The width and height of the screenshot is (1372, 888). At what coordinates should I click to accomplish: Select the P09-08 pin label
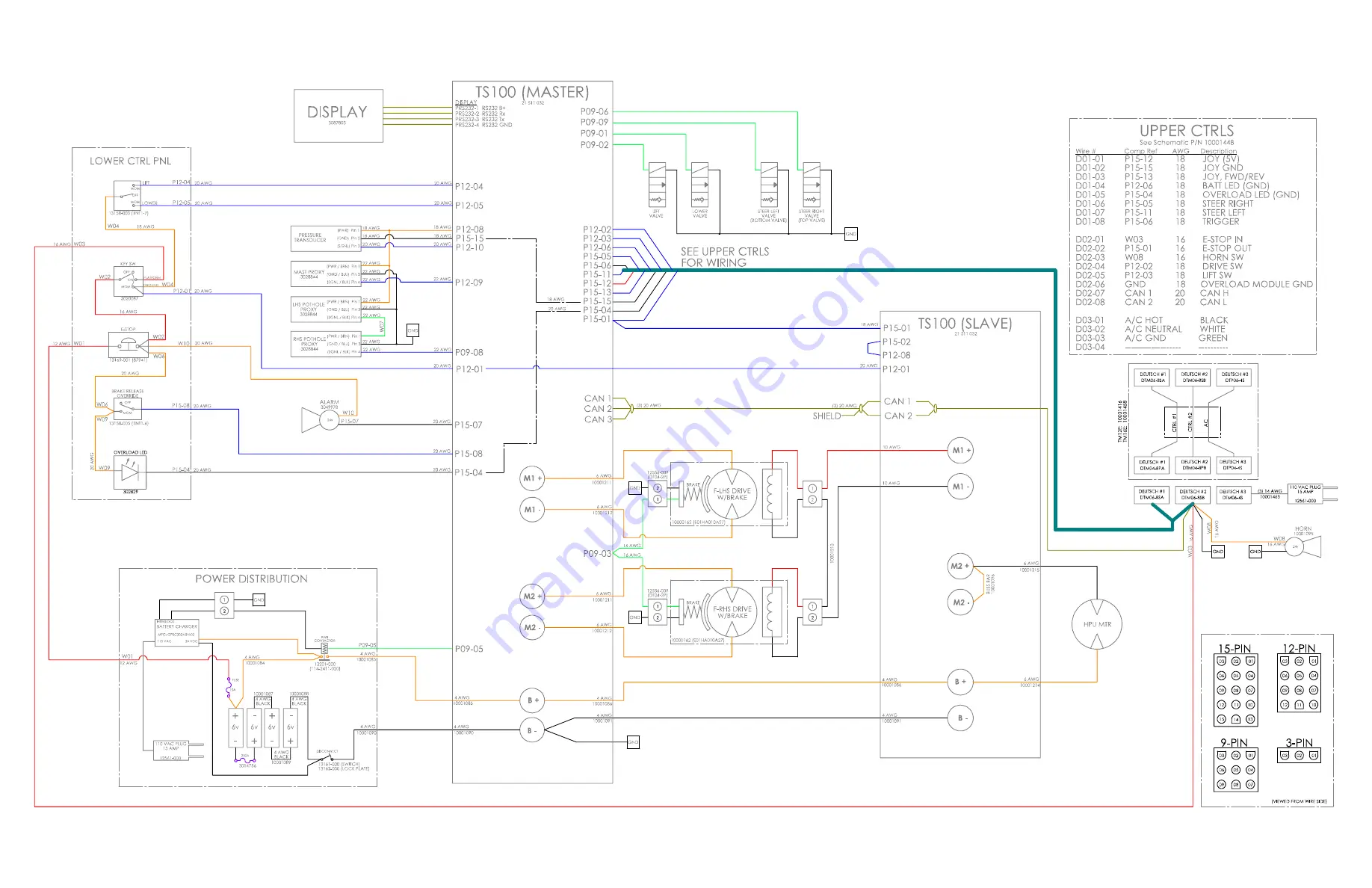coord(469,352)
